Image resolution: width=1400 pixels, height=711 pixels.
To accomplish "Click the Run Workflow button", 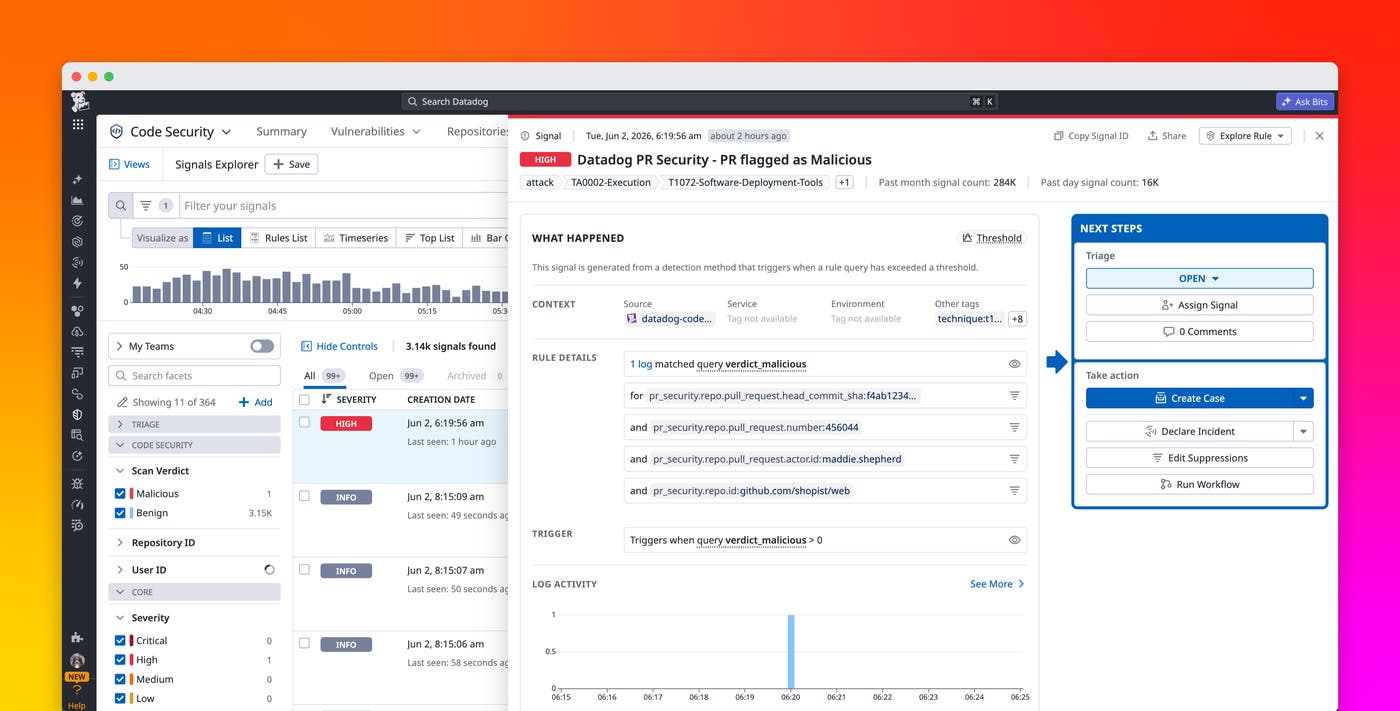I will (x=1199, y=484).
